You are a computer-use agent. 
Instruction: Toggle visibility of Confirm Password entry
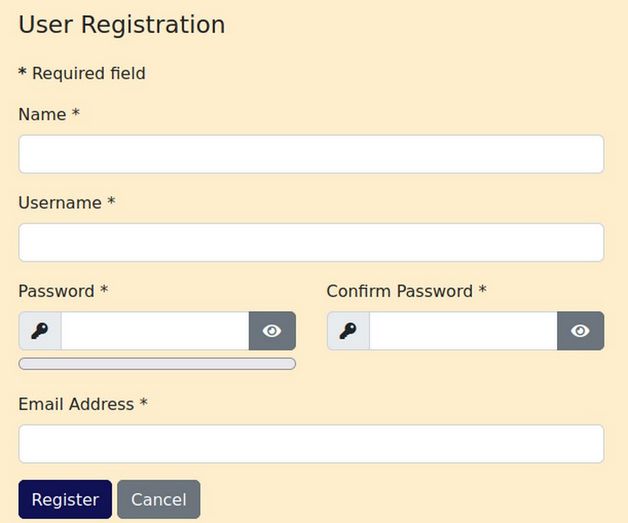(580, 331)
